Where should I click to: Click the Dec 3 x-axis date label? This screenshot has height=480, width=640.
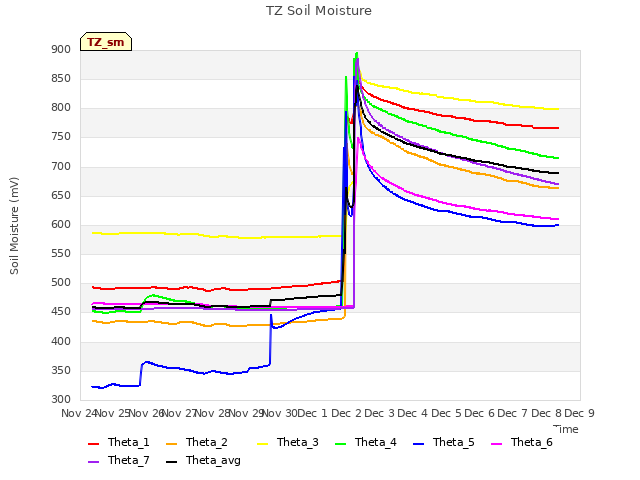coord(380,413)
